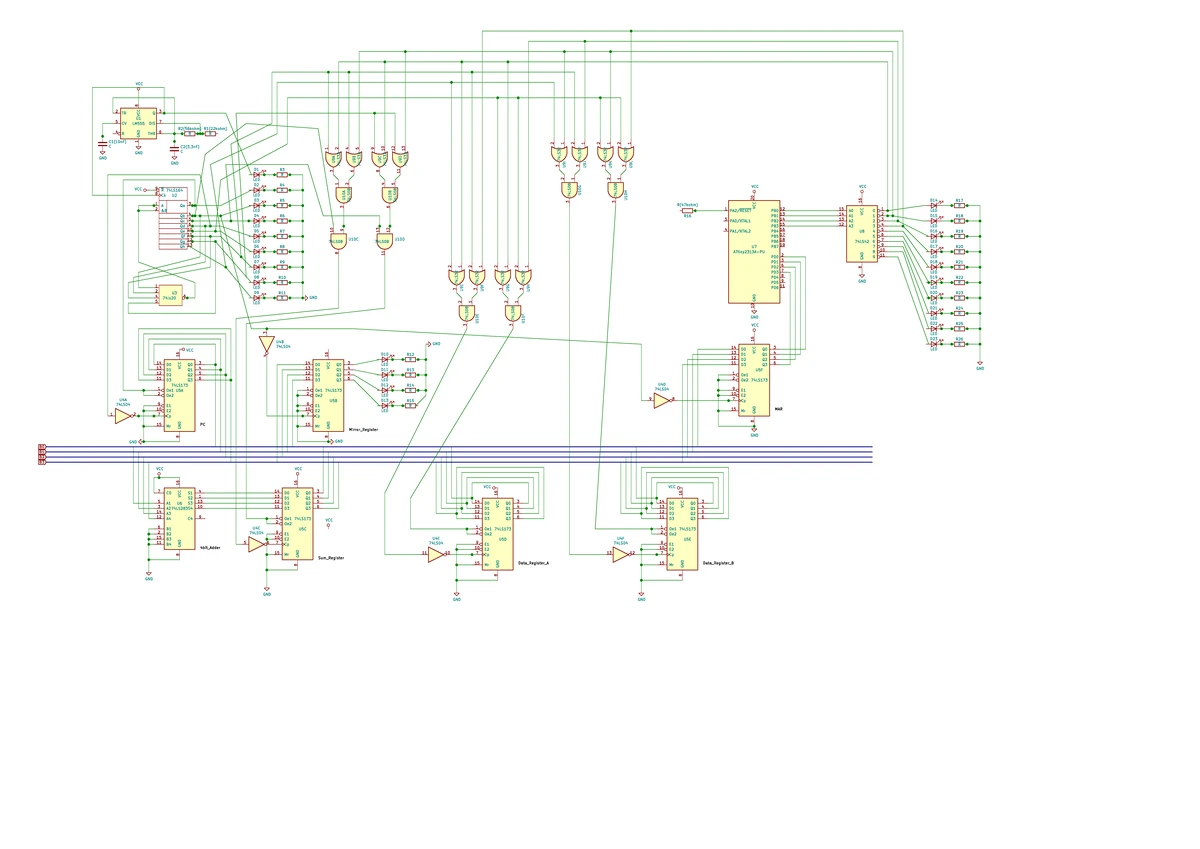Click the Sum_Register label

(331, 557)
